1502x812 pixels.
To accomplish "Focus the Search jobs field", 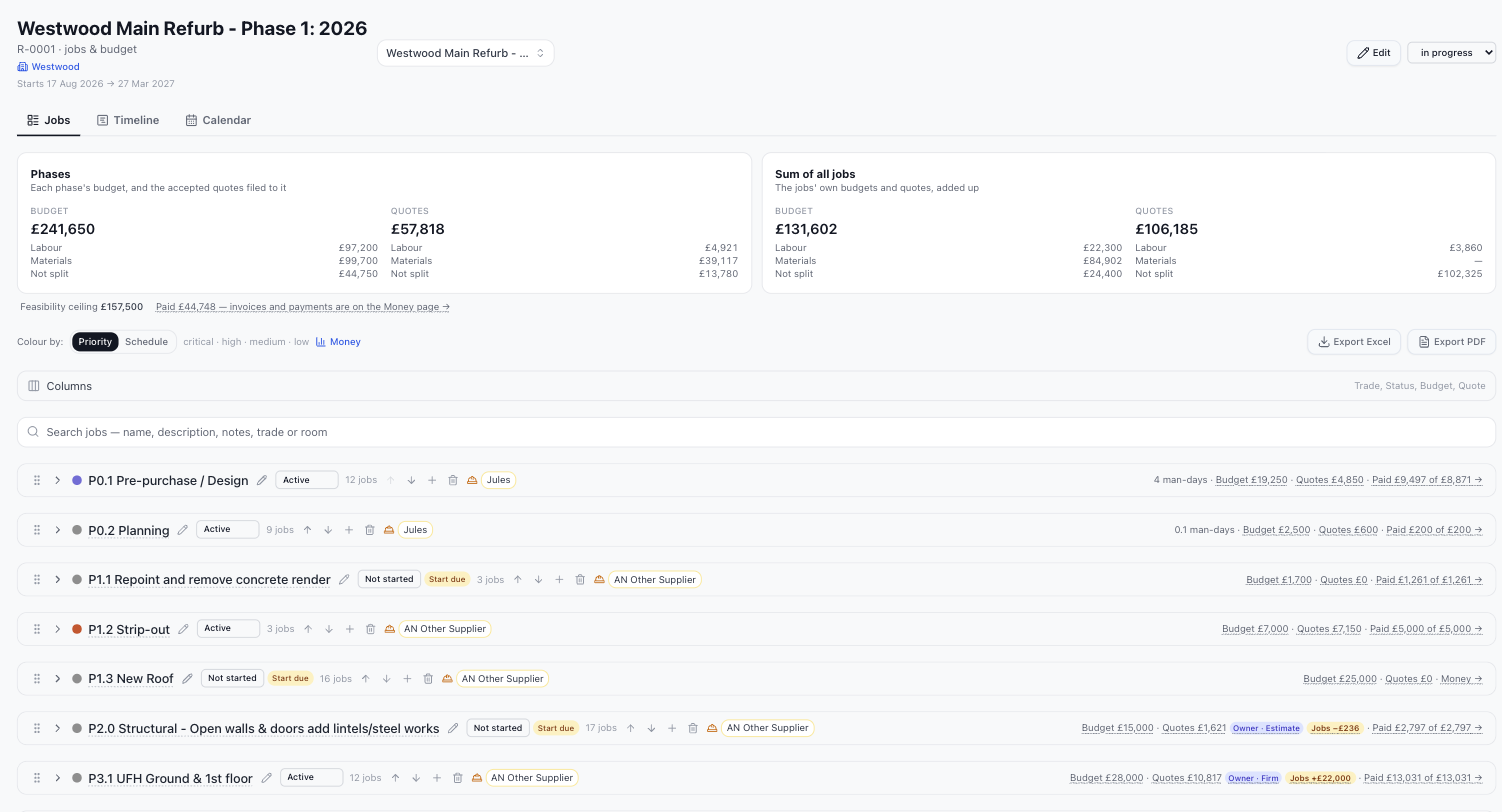I will tap(756, 432).
